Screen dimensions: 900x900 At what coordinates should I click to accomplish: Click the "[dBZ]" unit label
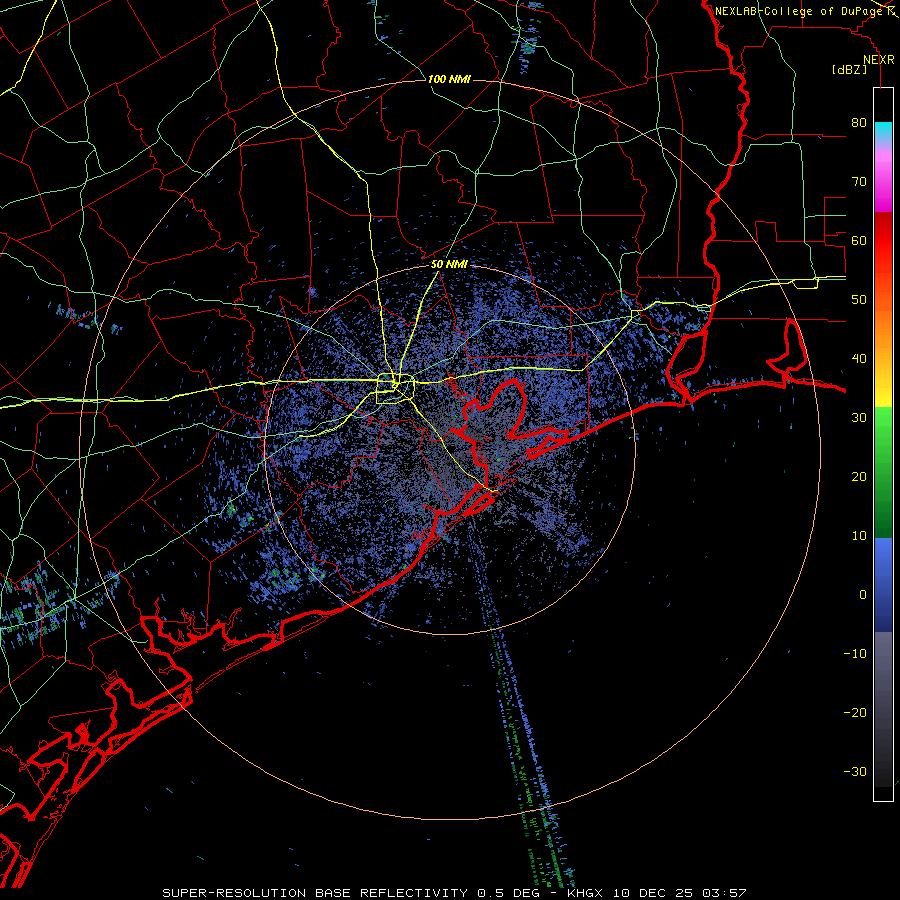(x=849, y=69)
